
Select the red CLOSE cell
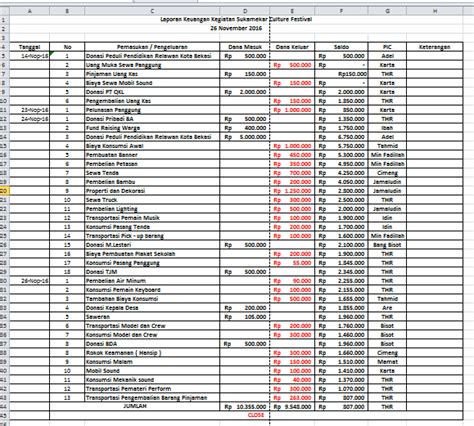(x=256, y=415)
